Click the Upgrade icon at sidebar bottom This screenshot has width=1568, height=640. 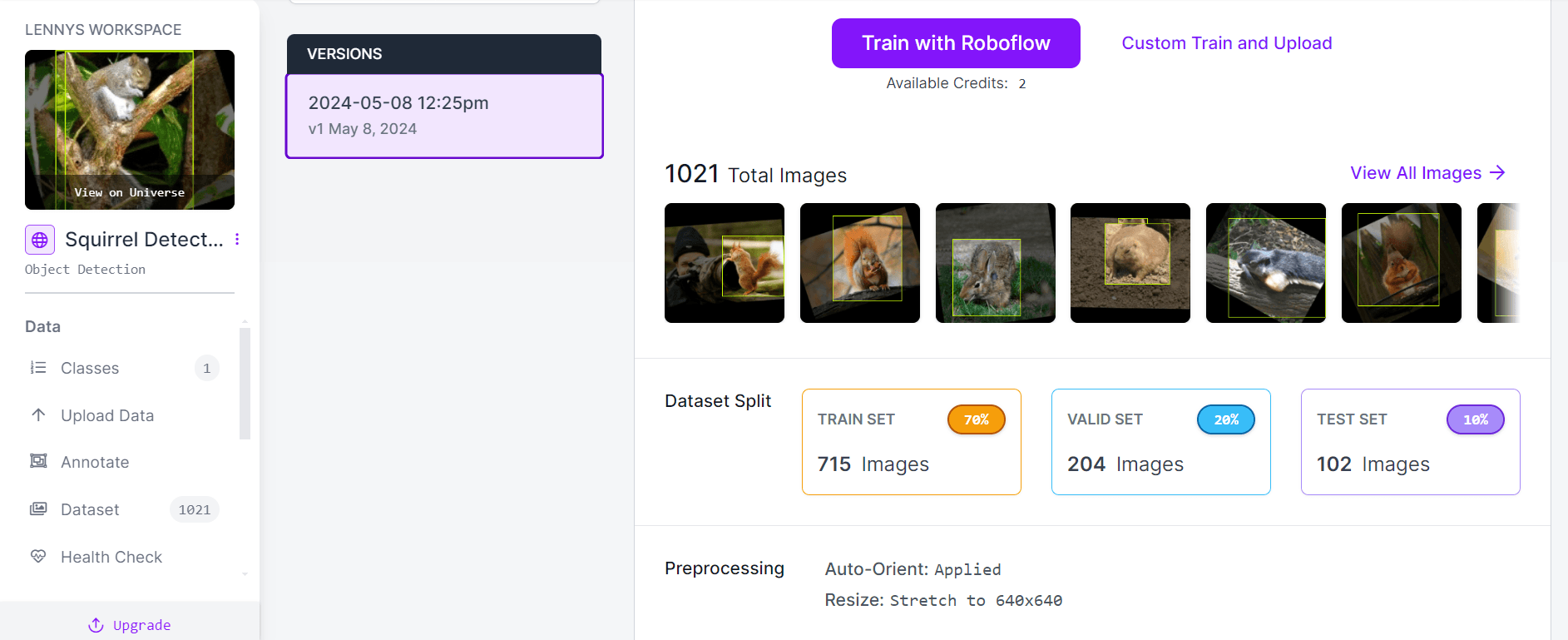(96, 625)
